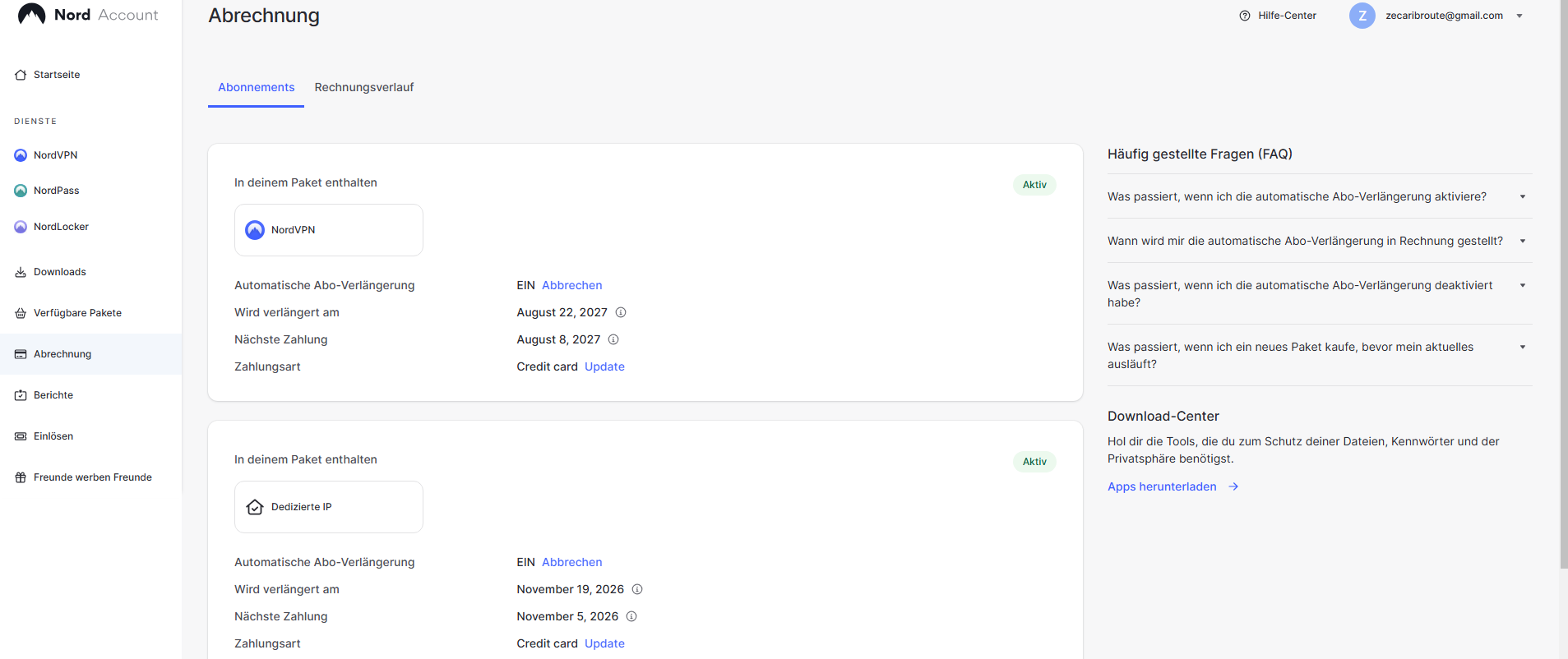Click the Abrechnung page title
This screenshot has width=1568, height=659.
pos(264,16)
